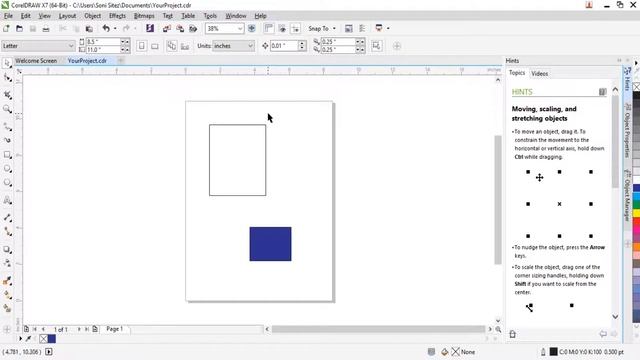Image resolution: width=640 pixels, height=360 pixels.
Task: Undo the last action
Action: click(106, 28)
